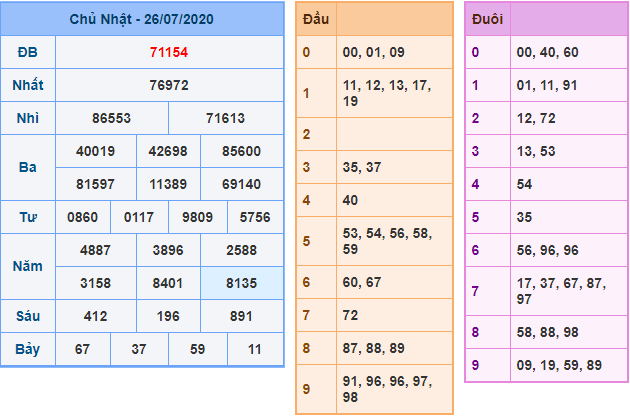Viewport: 630px width, 418px height.
Task: Click the ĐB row label
Action: (x=28, y=52)
